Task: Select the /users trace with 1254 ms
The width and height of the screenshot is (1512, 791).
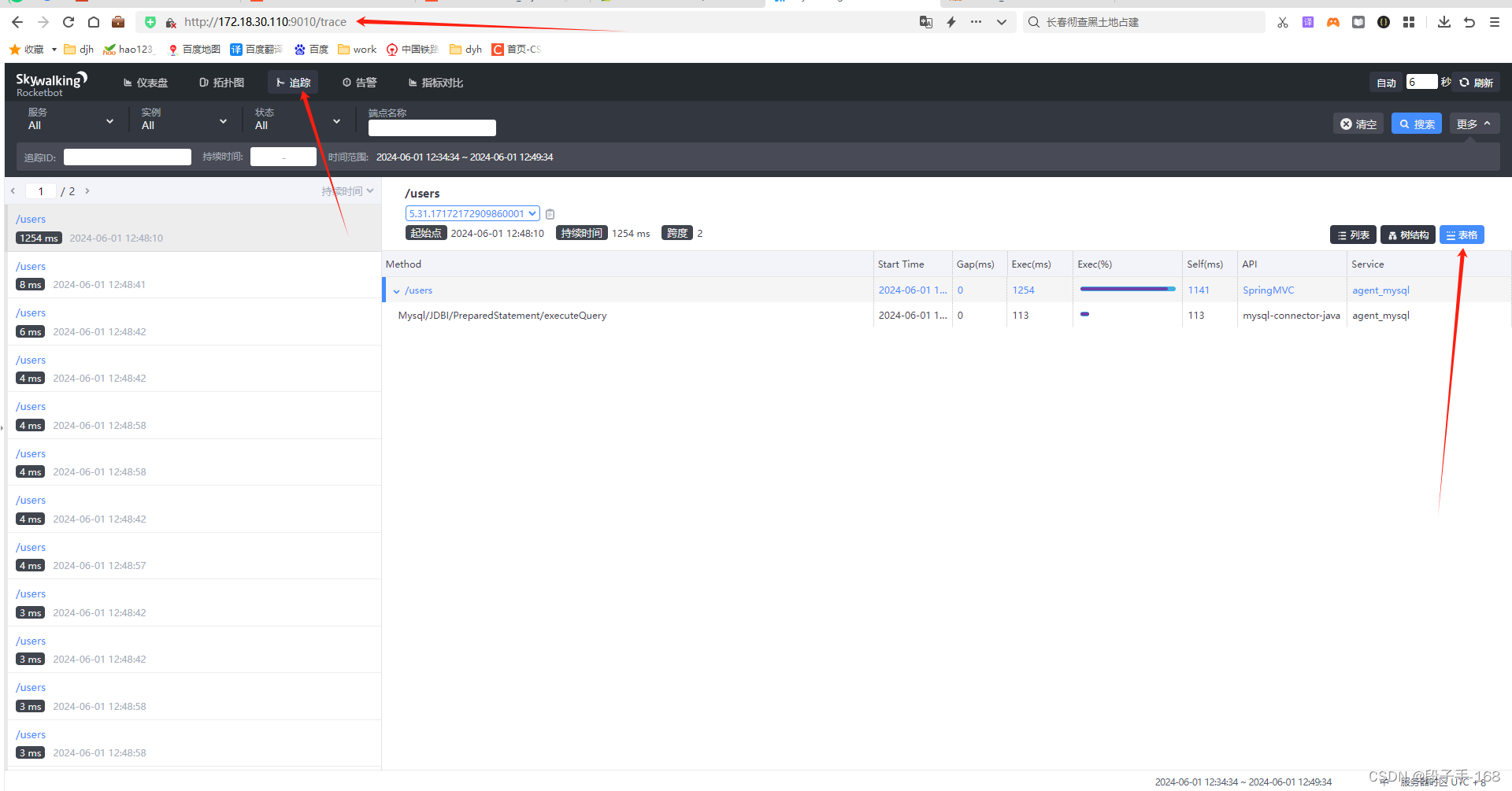Action: (x=194, y=228)
